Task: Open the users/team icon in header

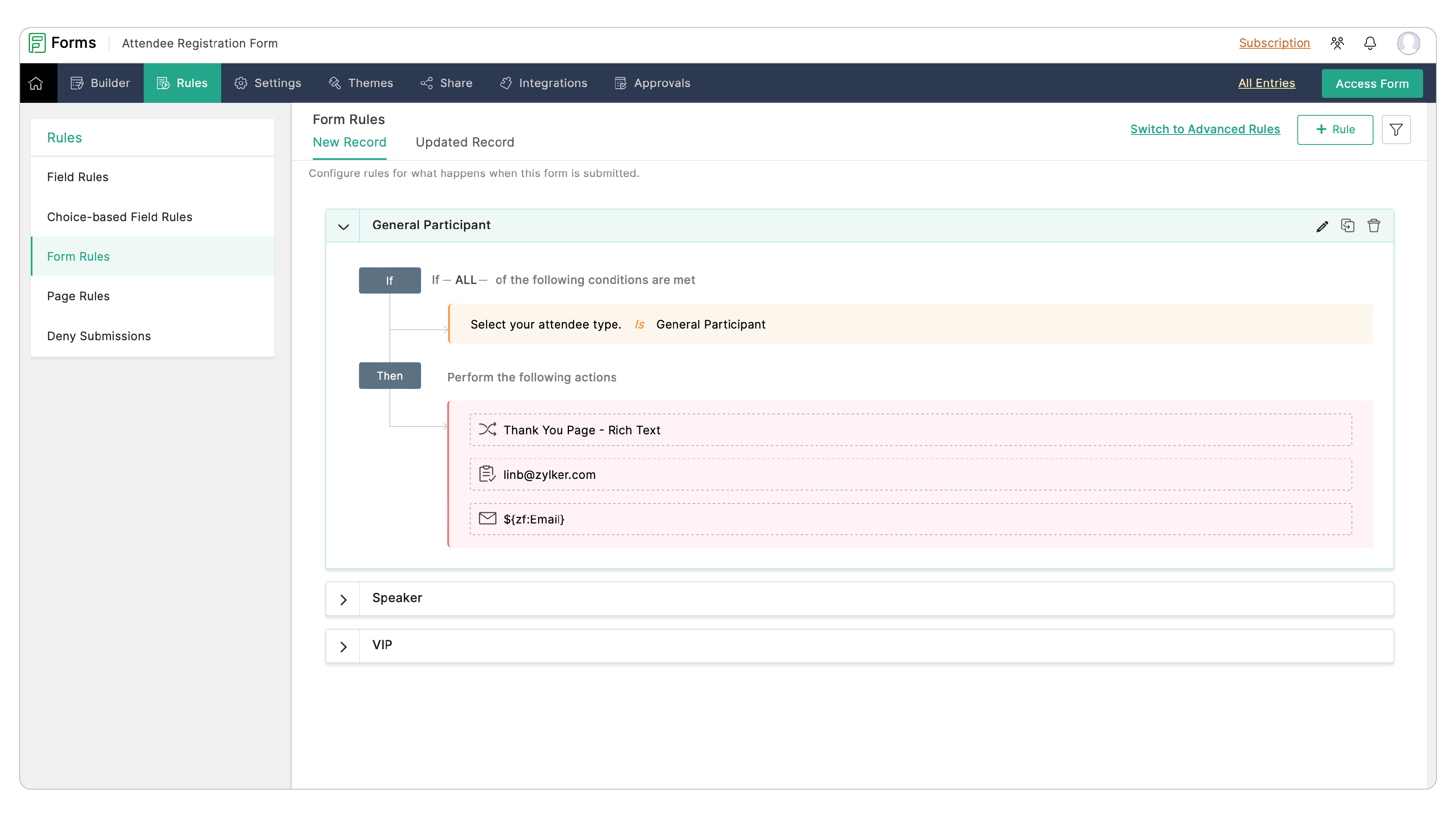Action: coord(1337,43)
